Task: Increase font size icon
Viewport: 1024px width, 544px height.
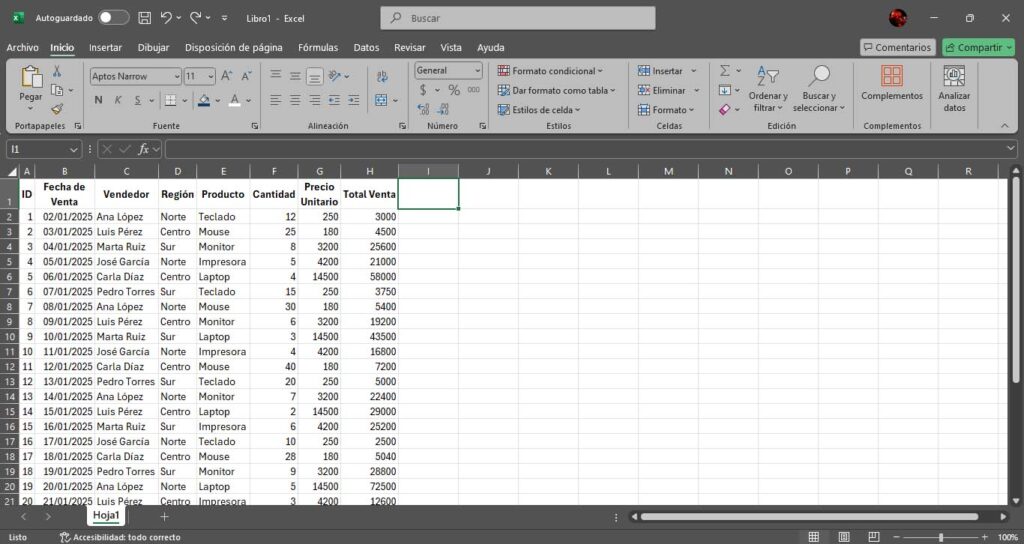Action: (227, 76)
